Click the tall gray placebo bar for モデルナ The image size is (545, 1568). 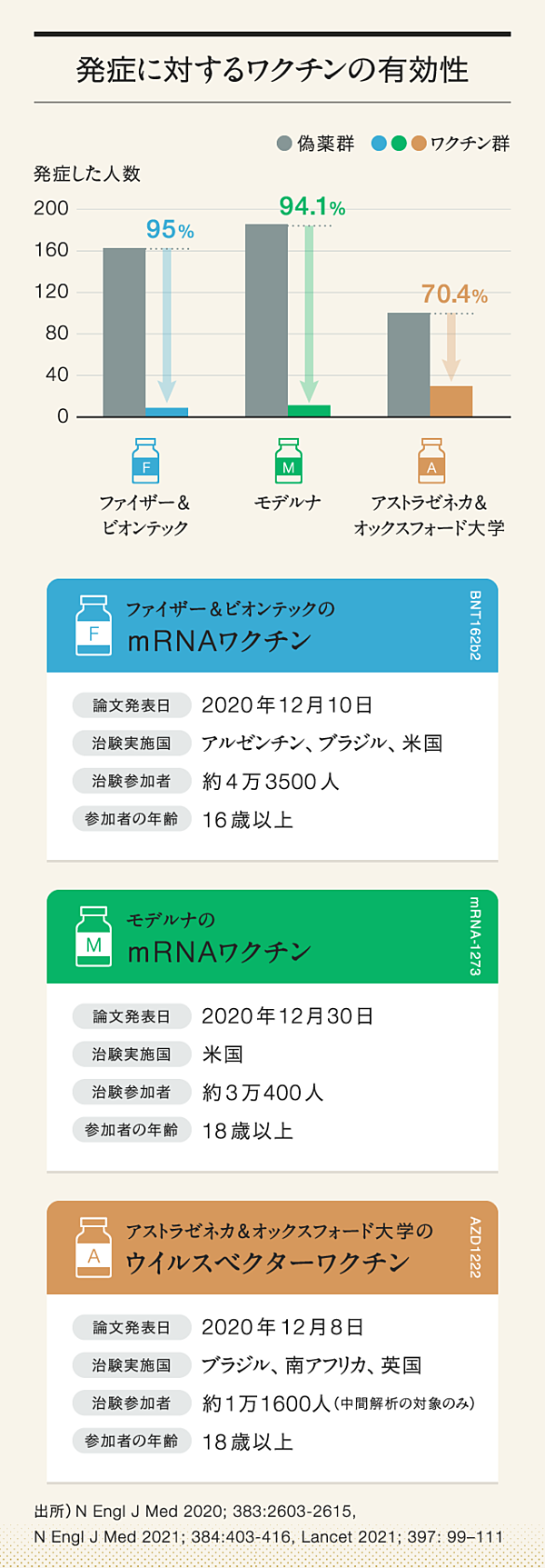pos(266,320)
